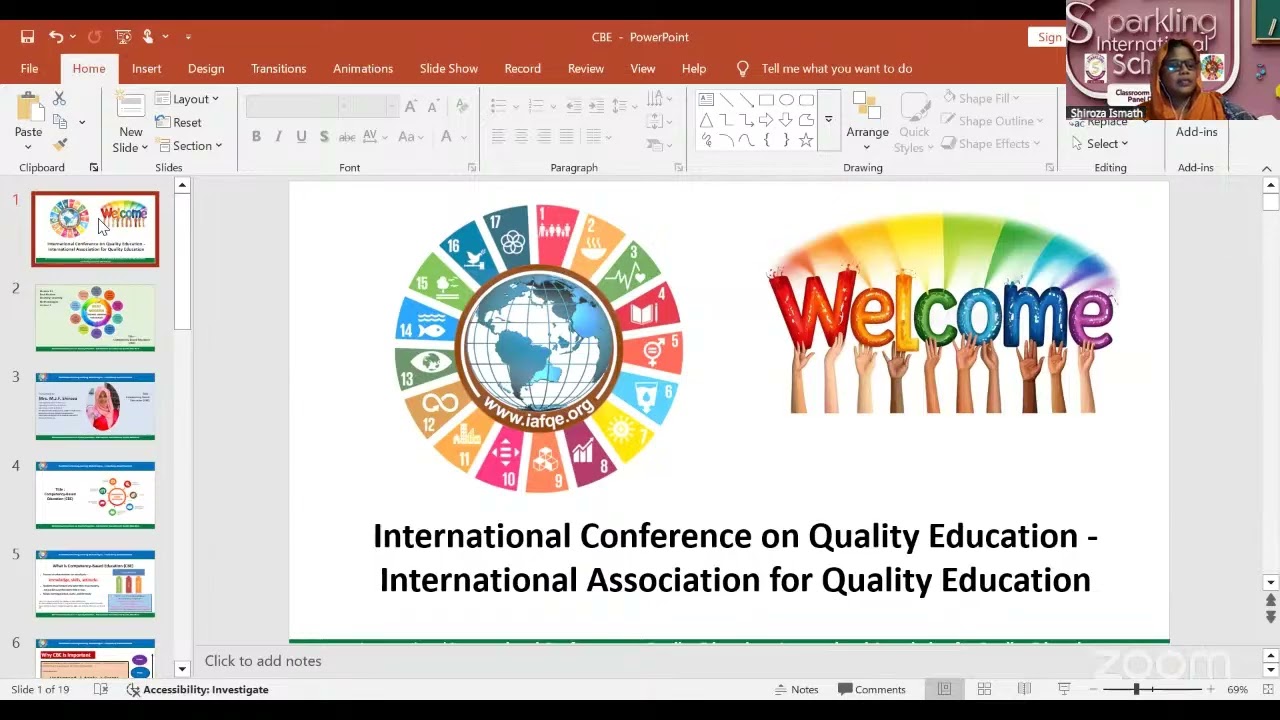Choose the Rectangle shape
Screen dimensions: 1280x720
click(766, 100)
